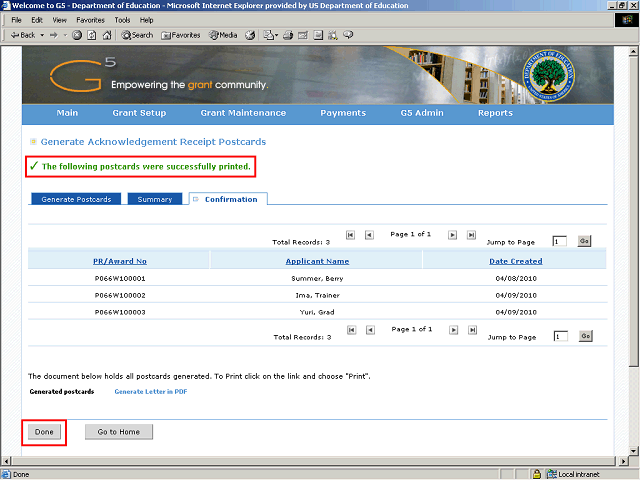Image resolution: width=640 pixels, height=480 pixels.
Task: Click the top first-page pager icon
Action: coord(350,235)
